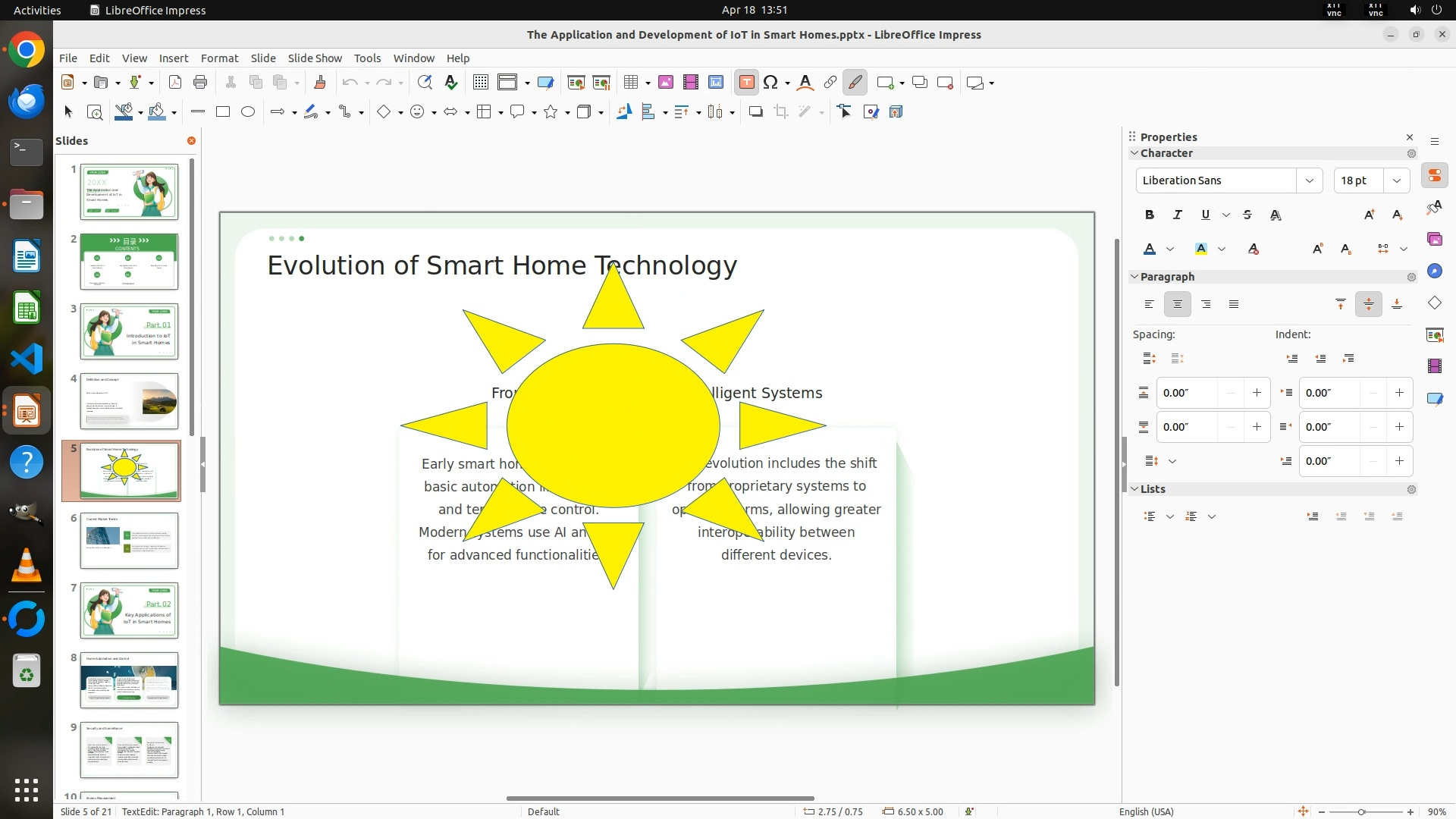Open the Gallery sidebar deck icon
The height and width of the screenshot is (819, 1456).
pyautogui.click(x=1434, y=239)
